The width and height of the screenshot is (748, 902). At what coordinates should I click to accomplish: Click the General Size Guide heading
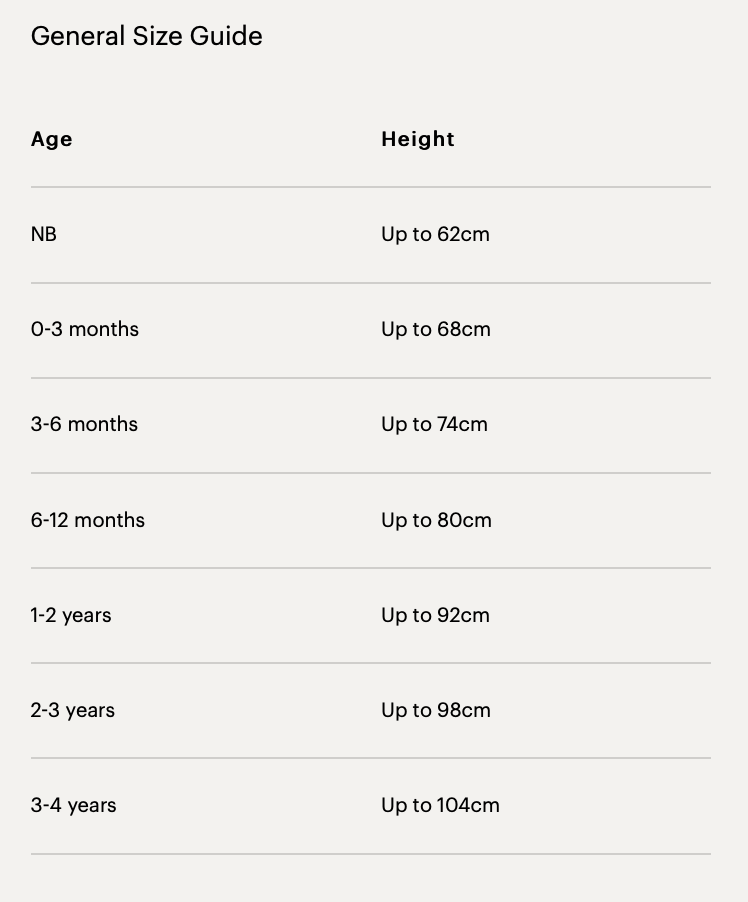pyautogui.click(x=147, y=36)
